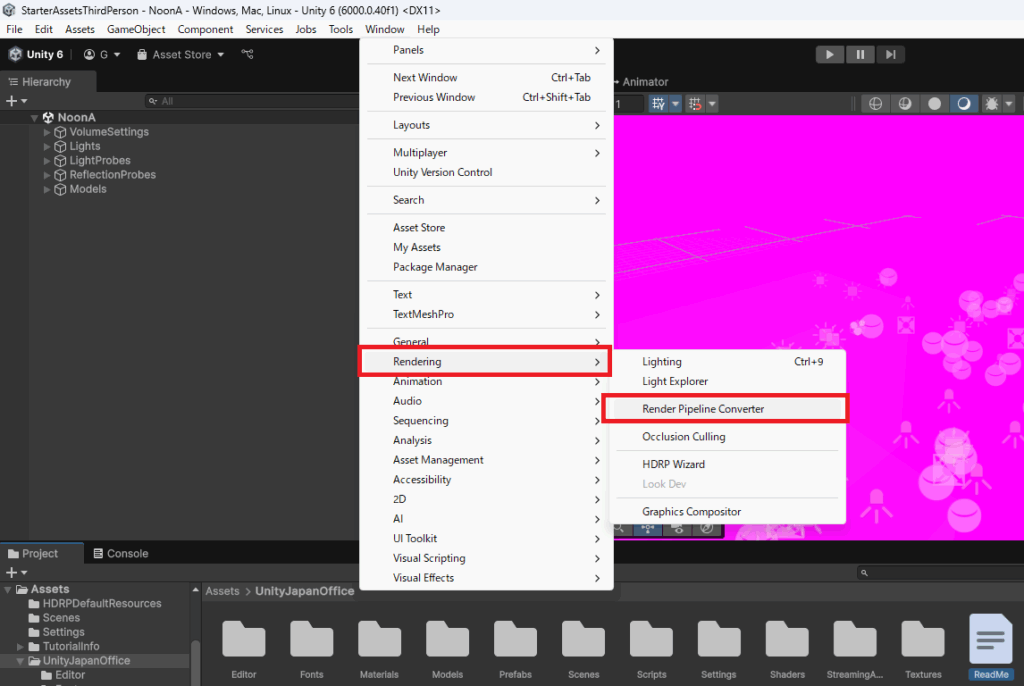Screen dimensions: 1024x686
Task: Switch to the Console tab
Action: point(121,553)
